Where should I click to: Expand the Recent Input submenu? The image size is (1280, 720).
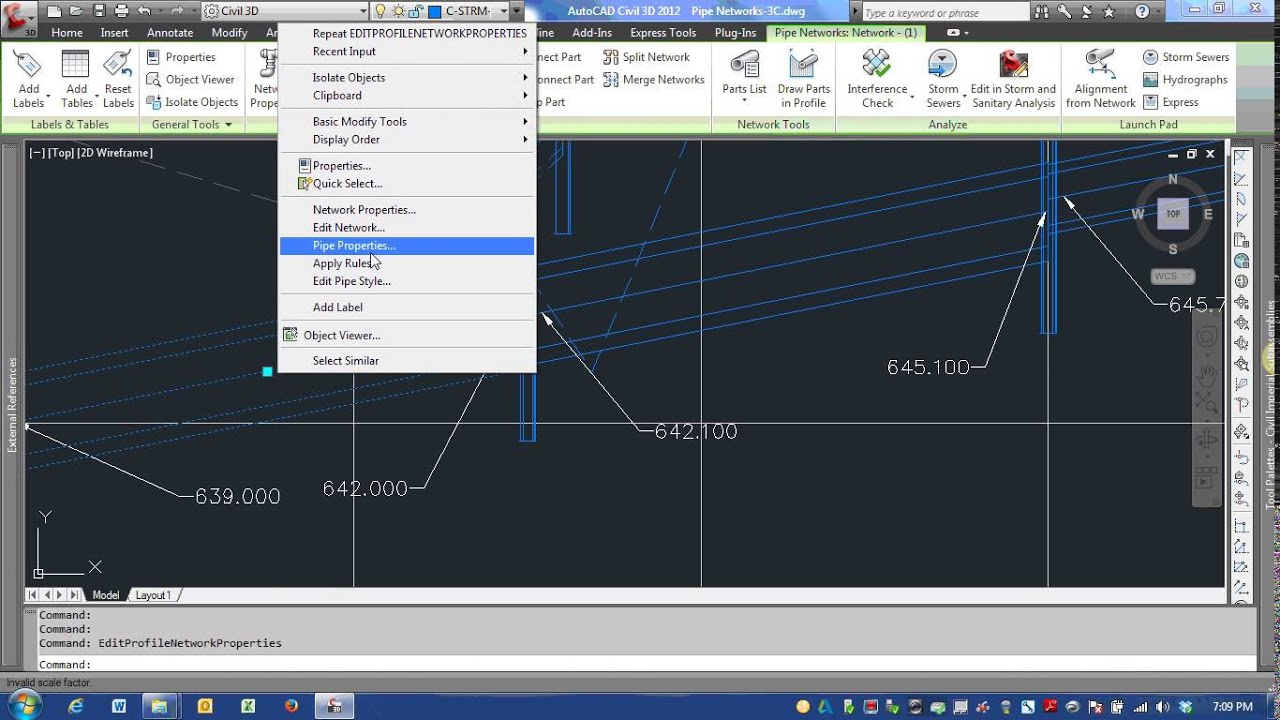click(407, 52)
